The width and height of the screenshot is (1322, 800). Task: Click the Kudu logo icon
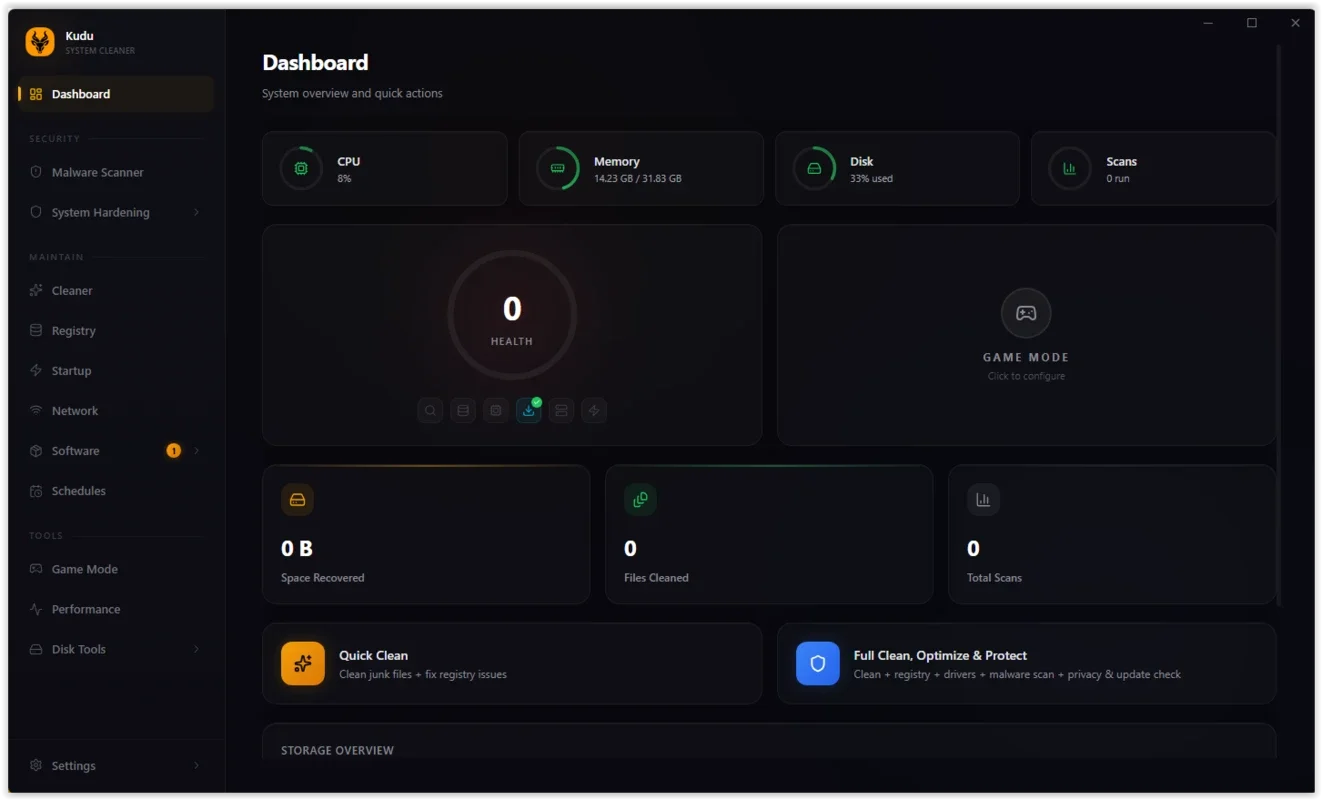40,41
